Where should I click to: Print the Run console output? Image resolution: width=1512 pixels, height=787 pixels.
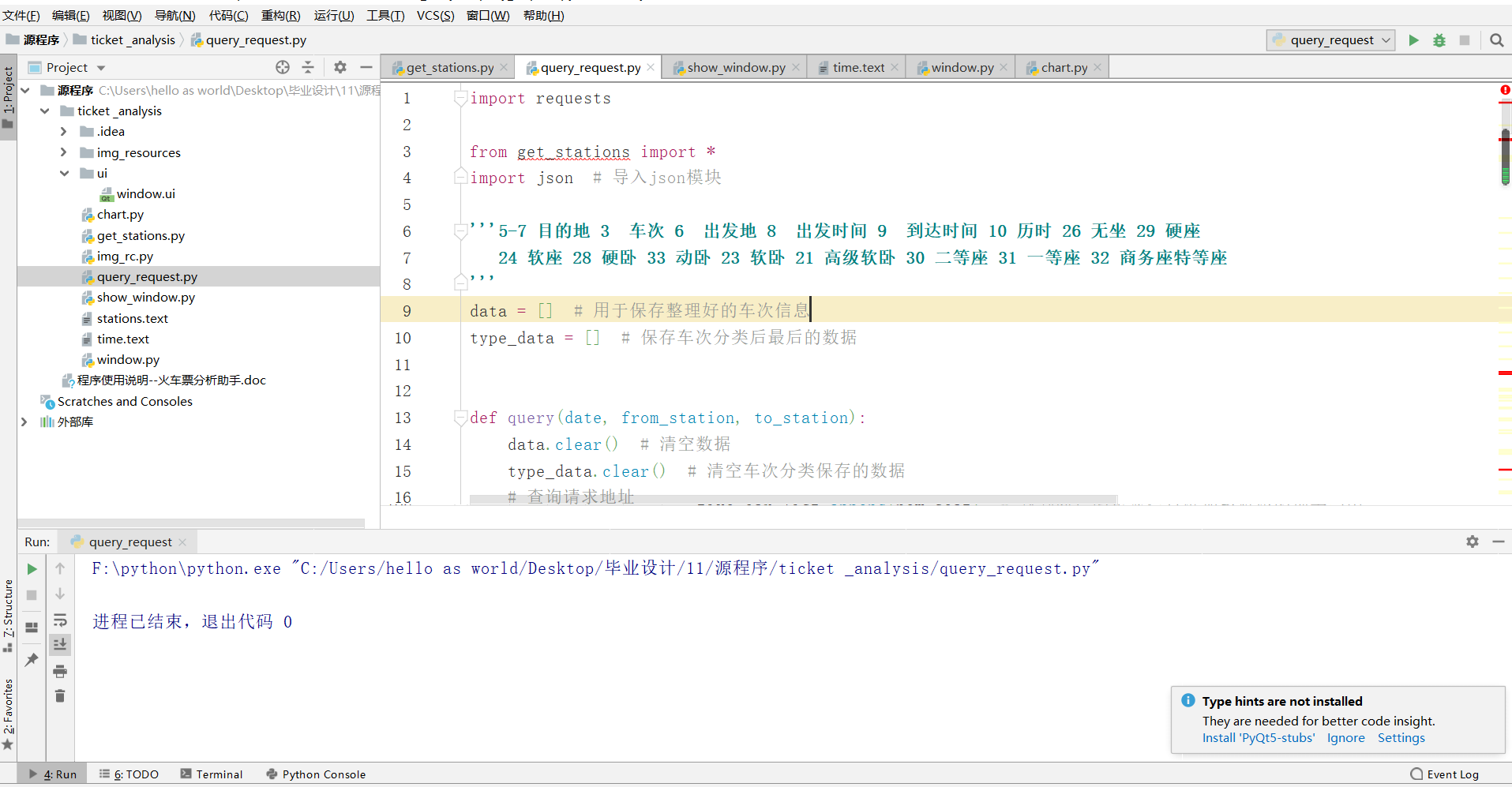point(60,671)
